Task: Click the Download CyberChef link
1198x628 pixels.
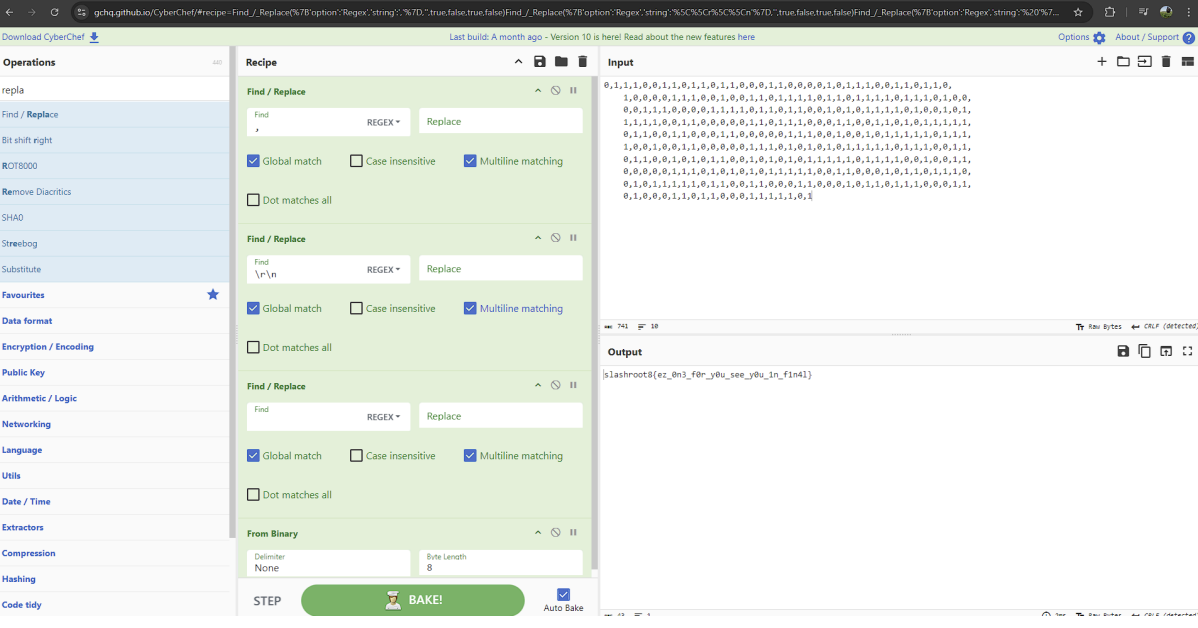Action: tap(50, 37)
